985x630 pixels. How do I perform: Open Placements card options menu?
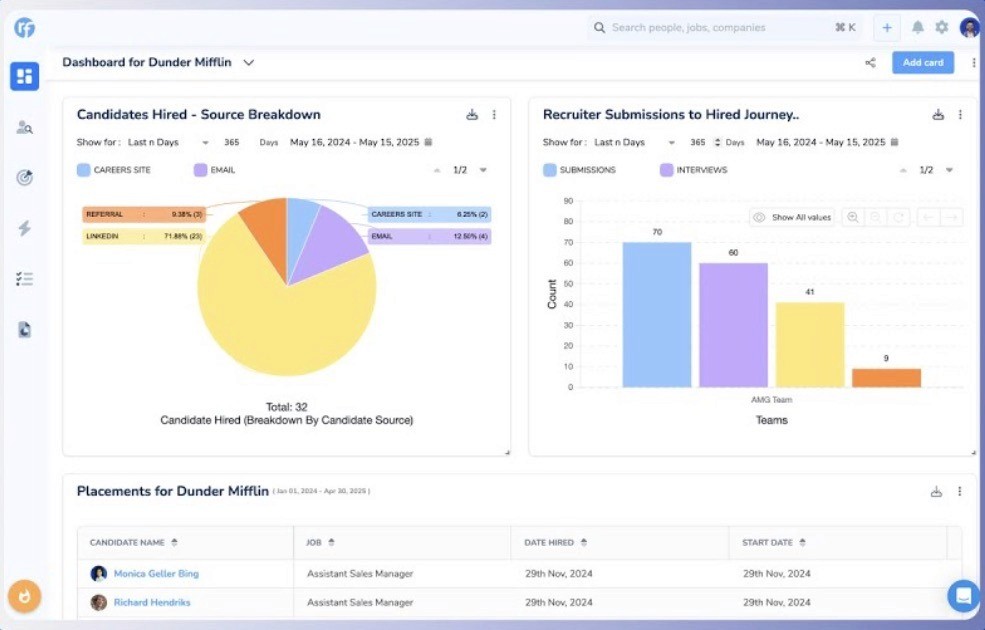point(959,492)
